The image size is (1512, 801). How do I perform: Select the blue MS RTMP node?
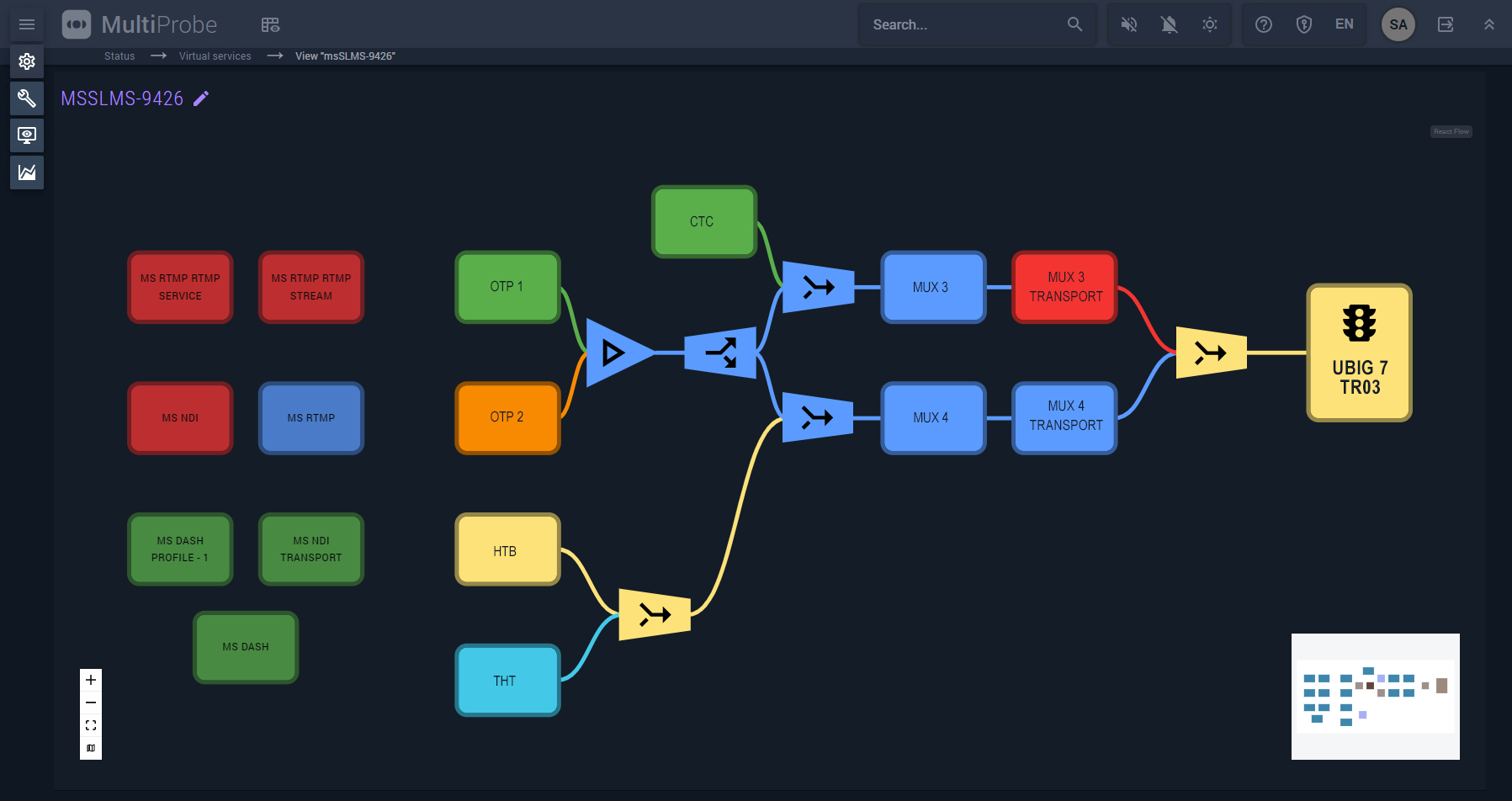pyautogui.click(x=311, y=418)
